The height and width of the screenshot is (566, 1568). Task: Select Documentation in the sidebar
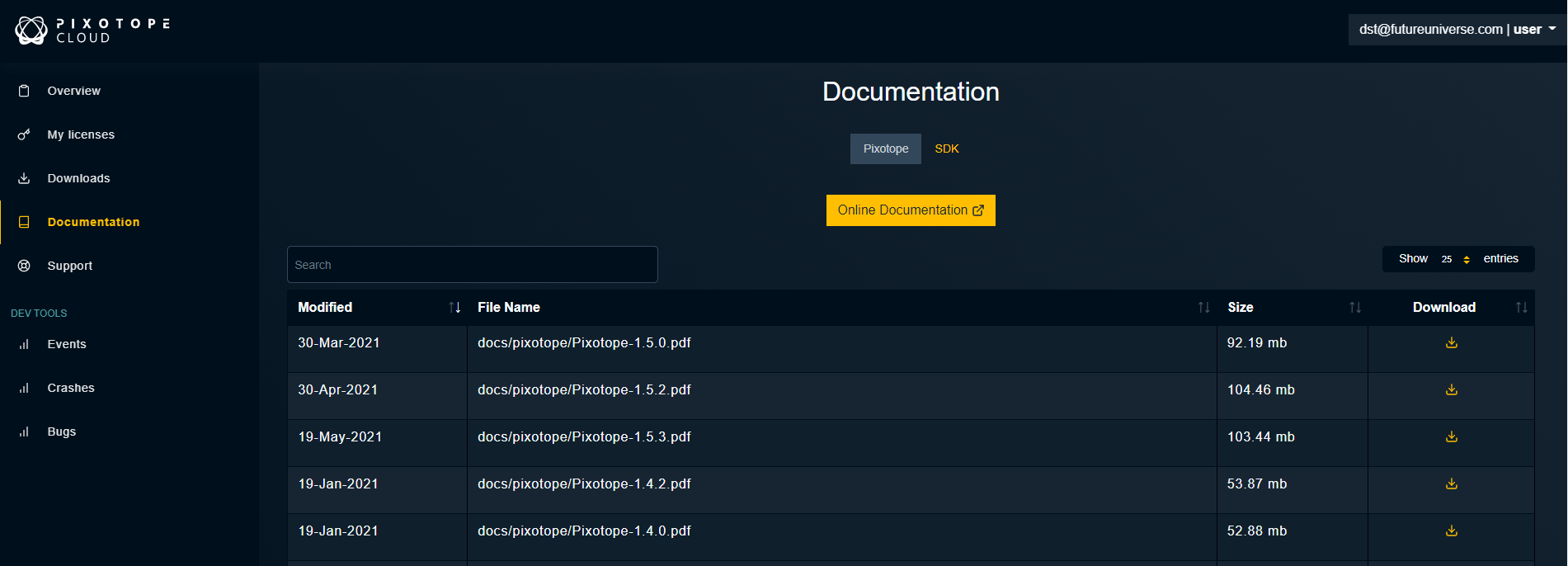(x=93, y=222)
